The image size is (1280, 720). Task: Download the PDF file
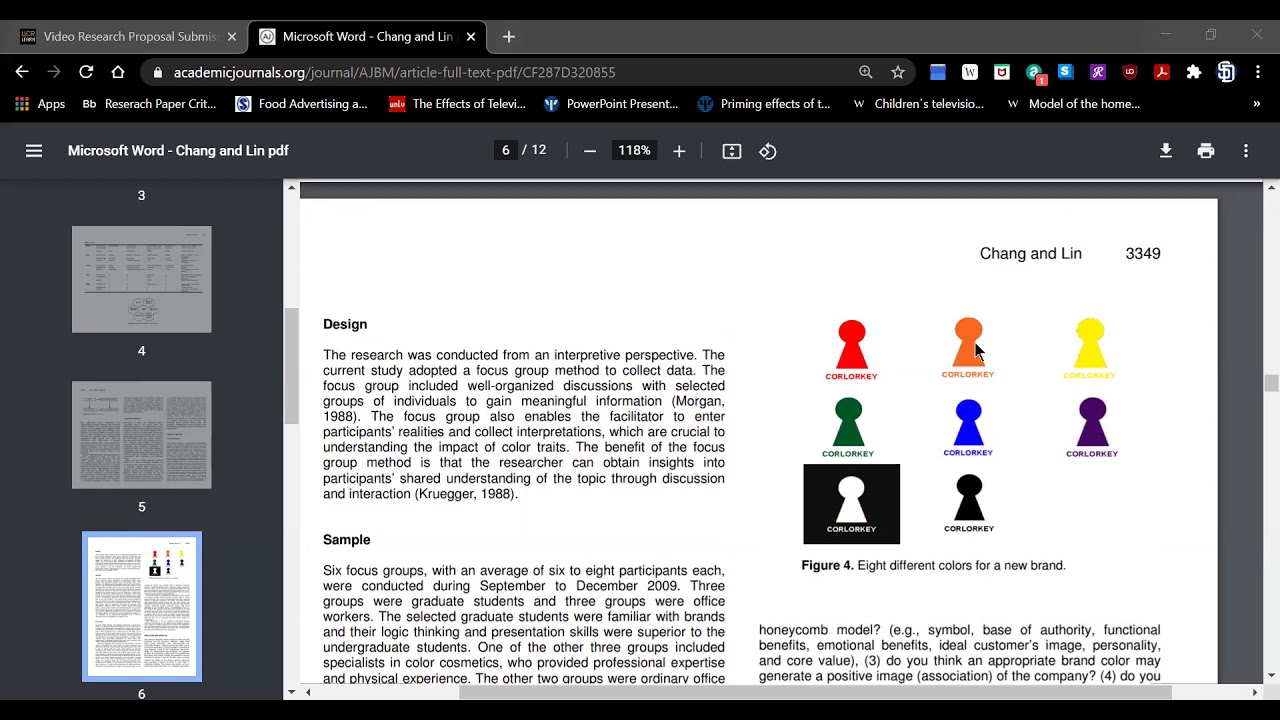[1166, 151]
